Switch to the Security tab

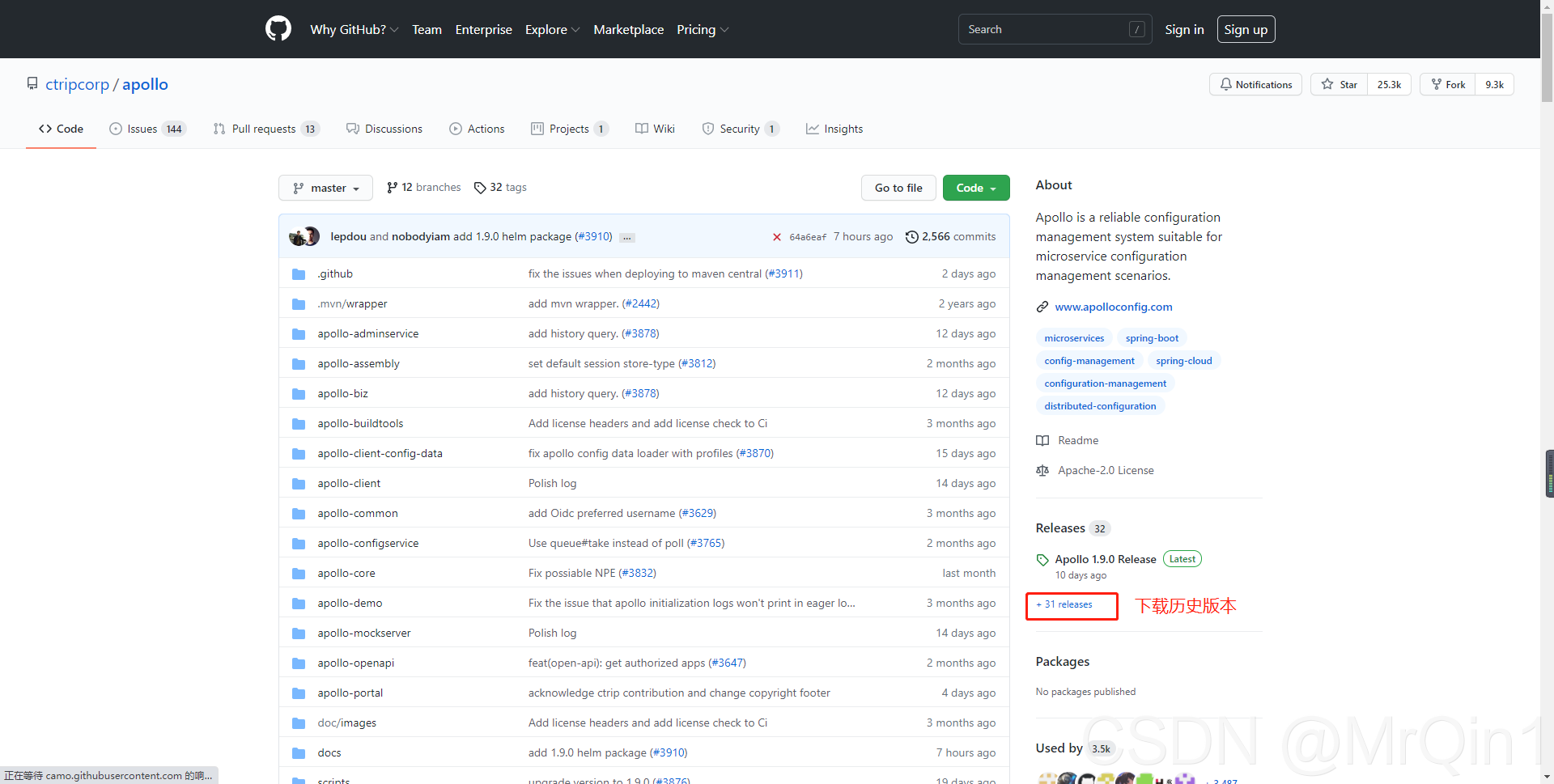coord(741,129)
